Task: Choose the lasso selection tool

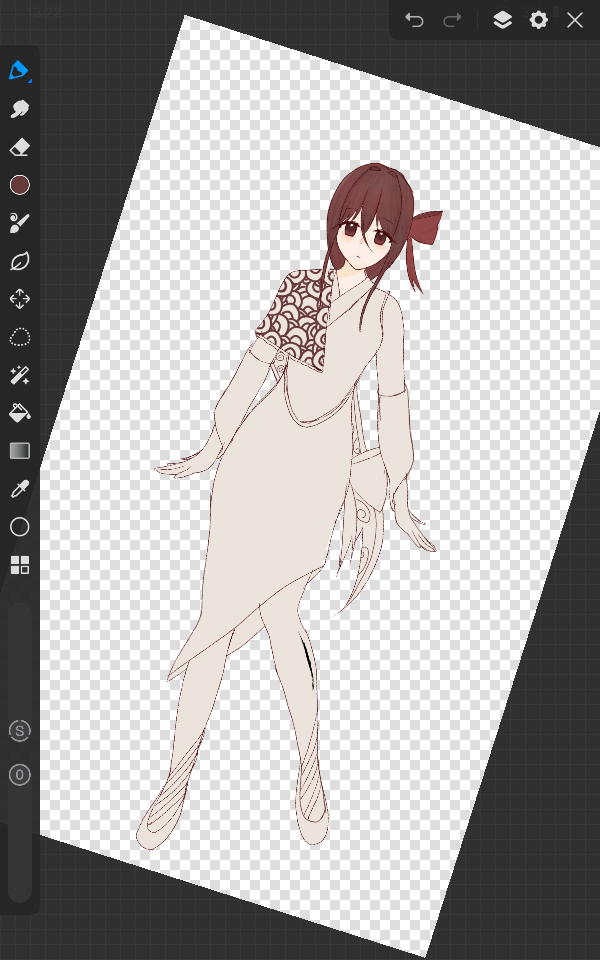Action: pos(19,337)
